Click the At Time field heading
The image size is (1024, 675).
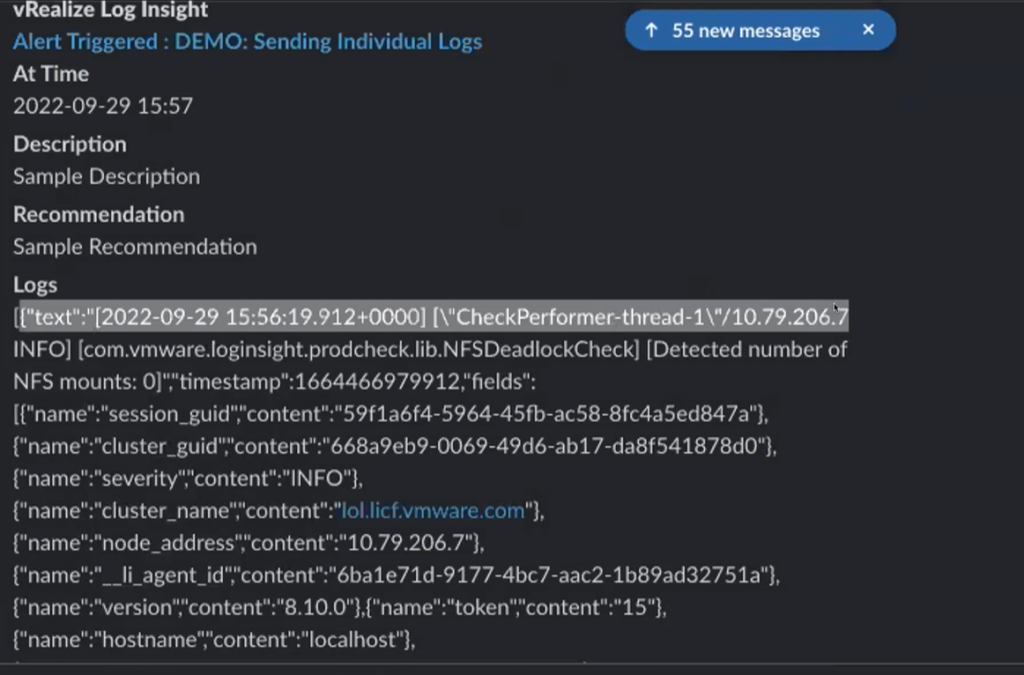point(51,74)
